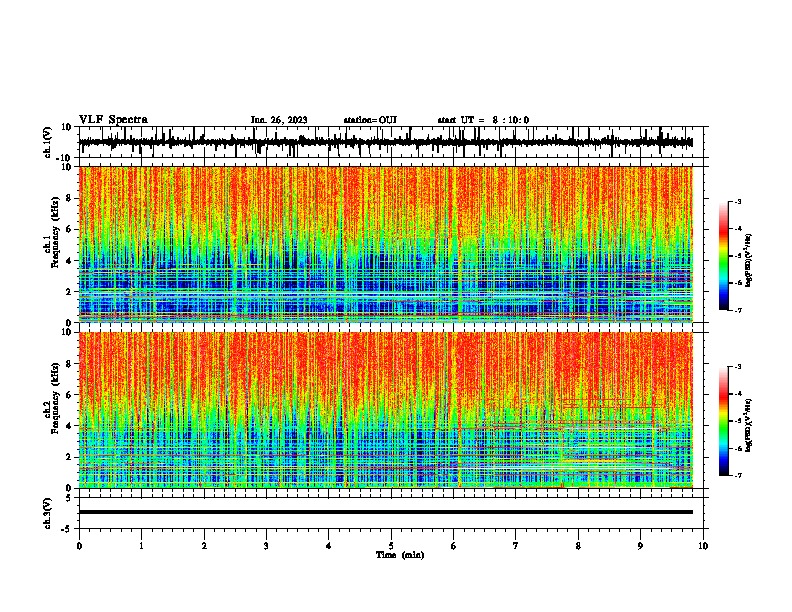Click time-axis tick label "8"
The height and width of the screenshot is (612, 792).
click(x=578, y=546)
